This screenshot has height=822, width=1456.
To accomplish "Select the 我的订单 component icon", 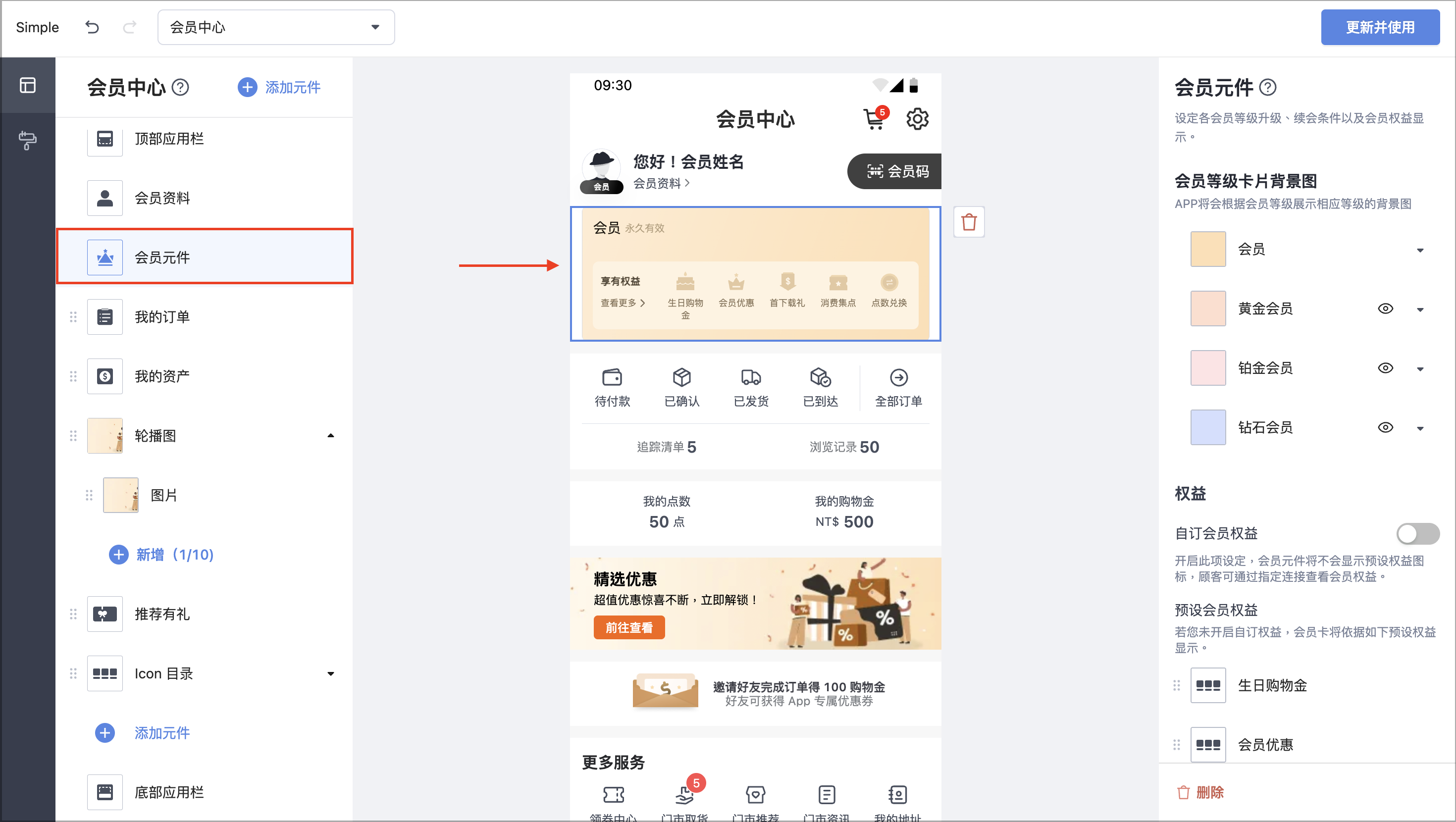I will click(105, 317).
